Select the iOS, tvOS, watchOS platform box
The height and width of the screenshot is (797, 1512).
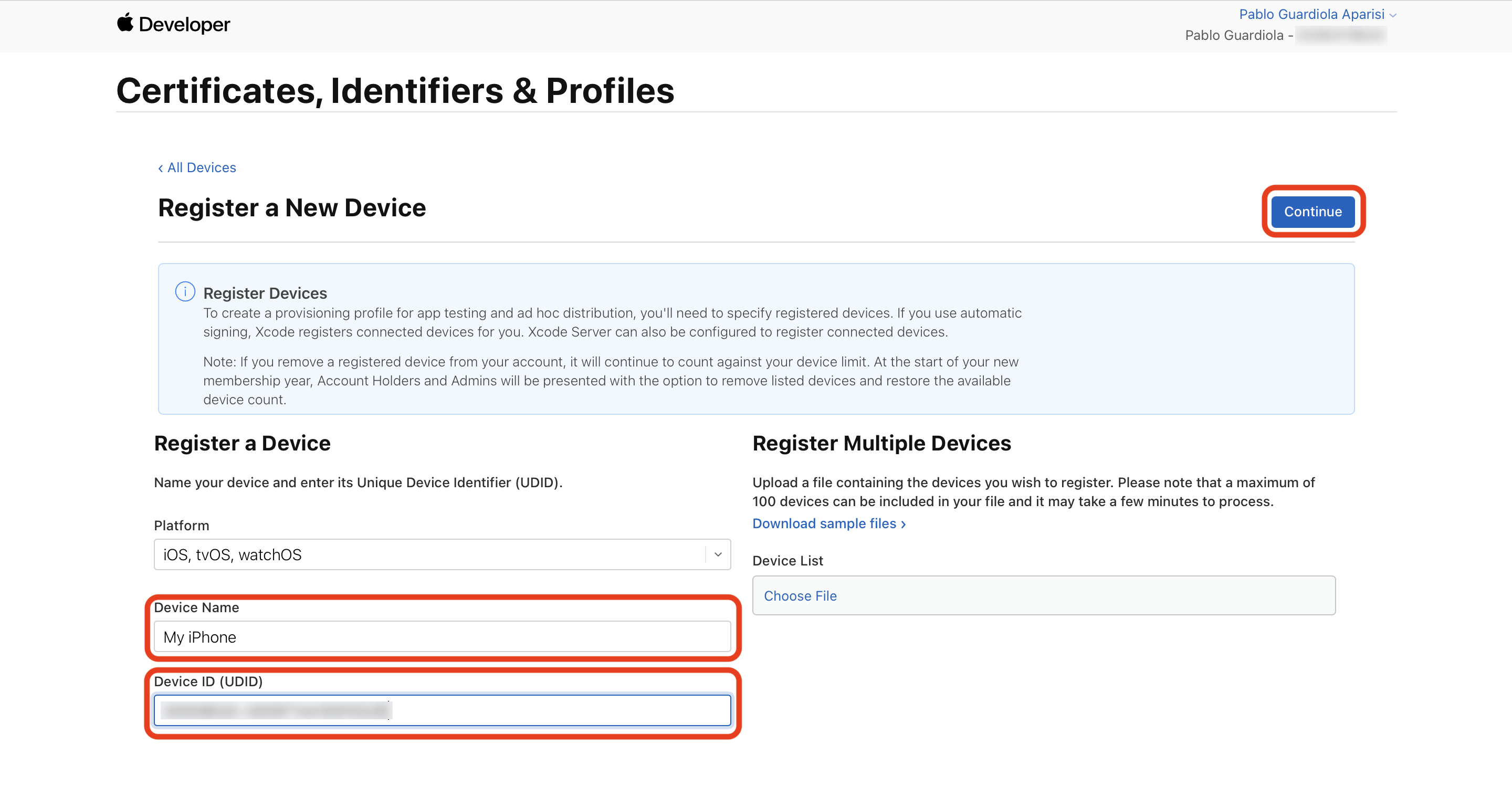point(428,554)
